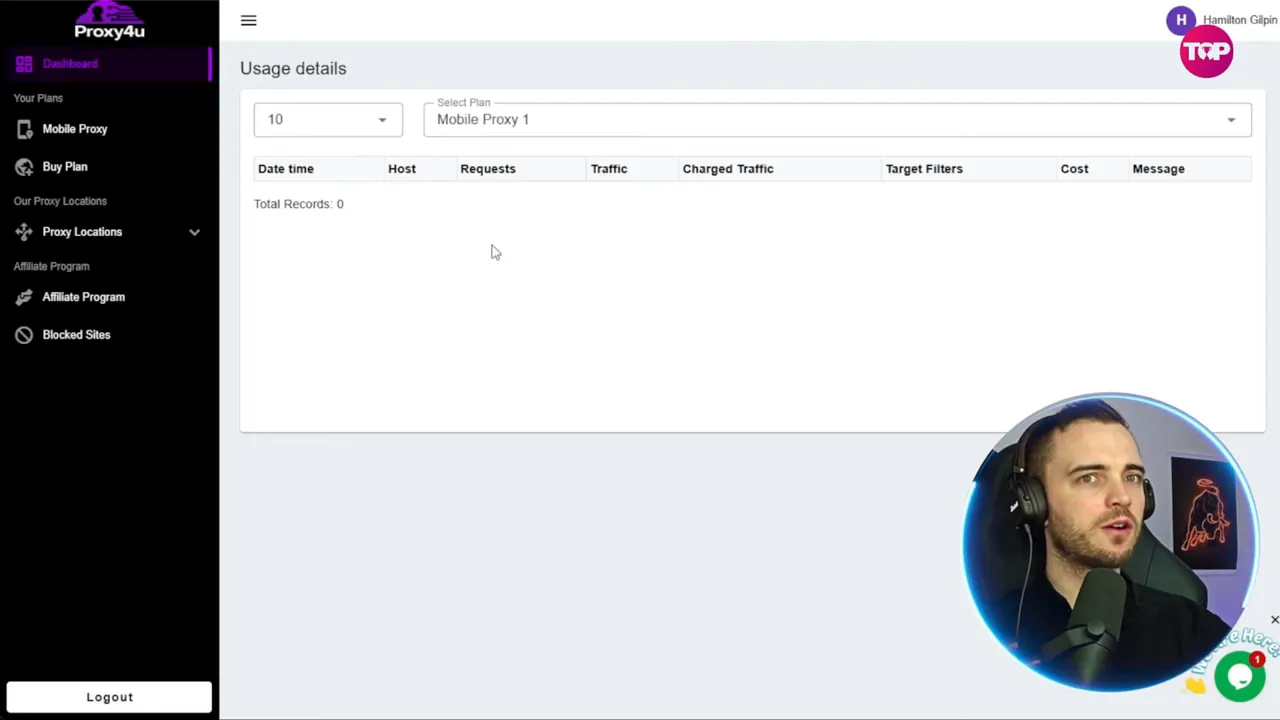Click the Cost column header
The width and height of the screenshot is (1280, 720).
(1074, 169)
